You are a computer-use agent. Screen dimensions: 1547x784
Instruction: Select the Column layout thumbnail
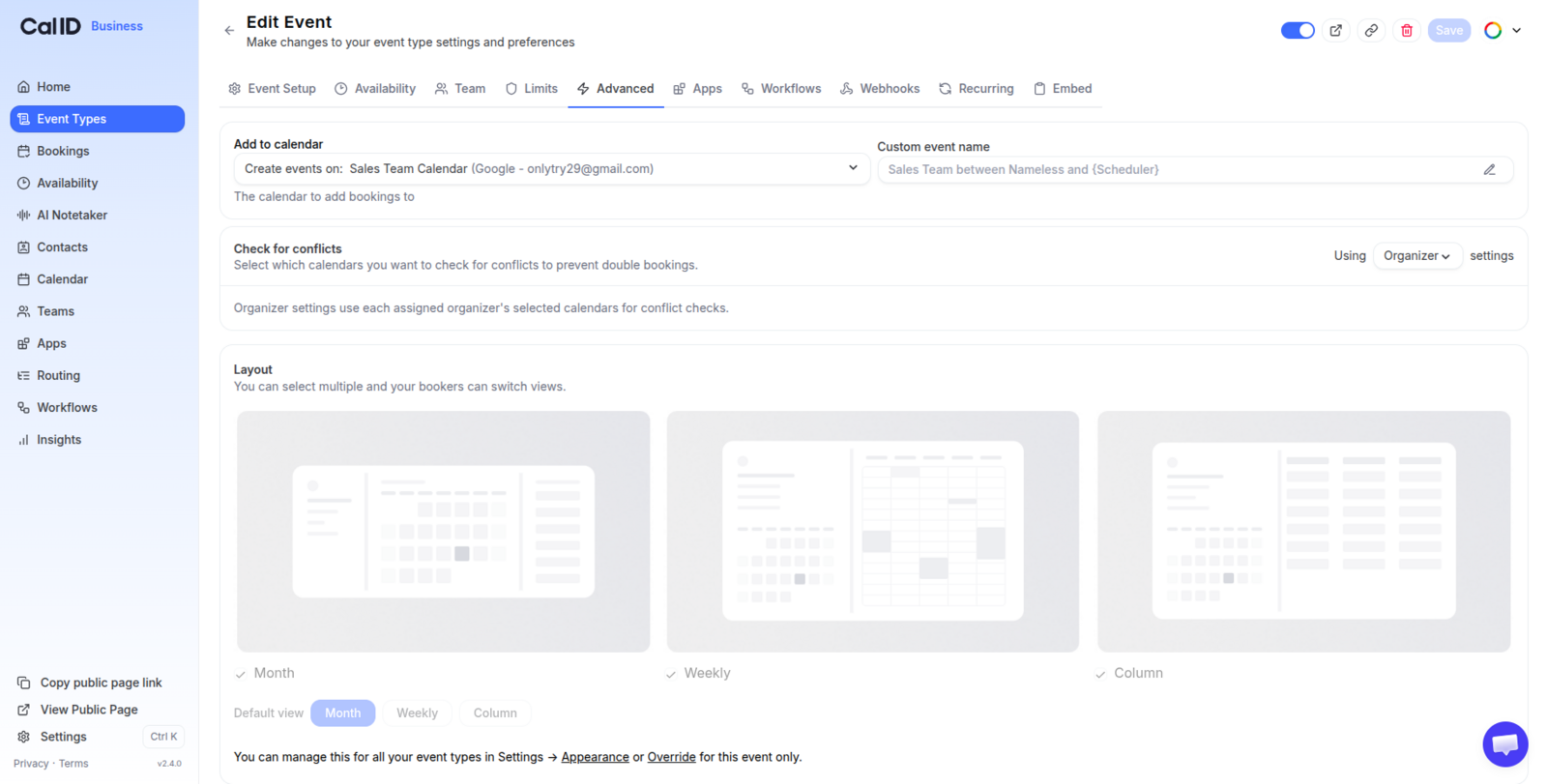tap(1303, 532)
